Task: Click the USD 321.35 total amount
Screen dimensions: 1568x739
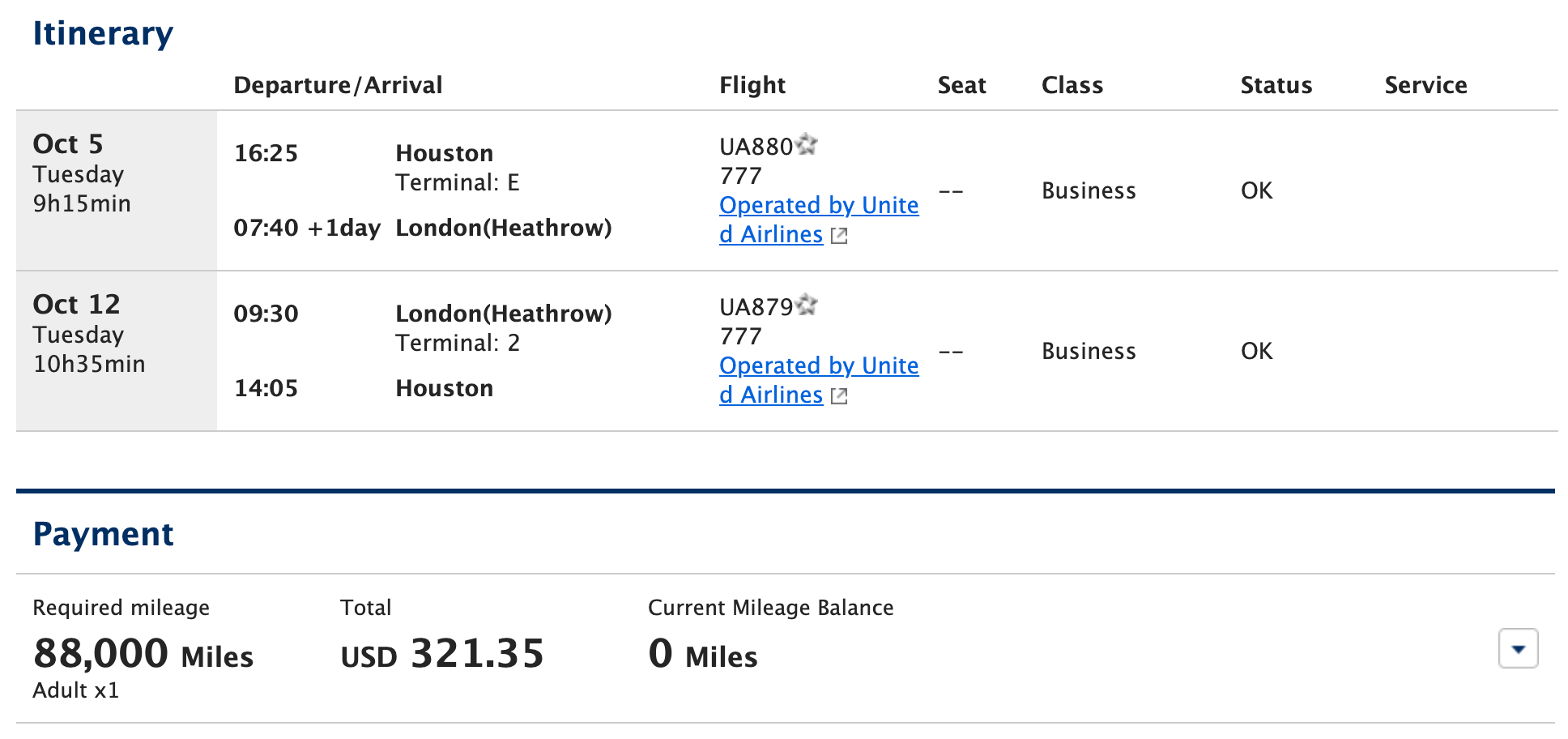Action: 442,654
